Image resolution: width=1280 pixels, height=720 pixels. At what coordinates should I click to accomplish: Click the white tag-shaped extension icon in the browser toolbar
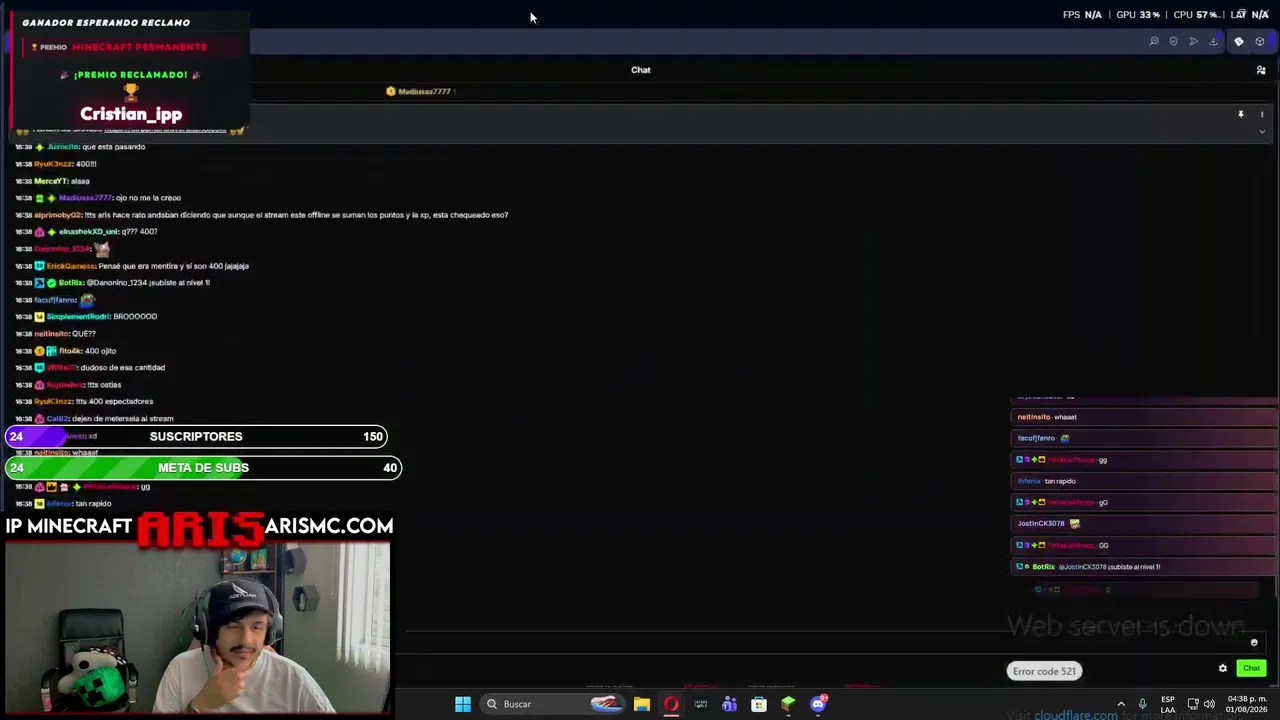tap(1239, 41)
